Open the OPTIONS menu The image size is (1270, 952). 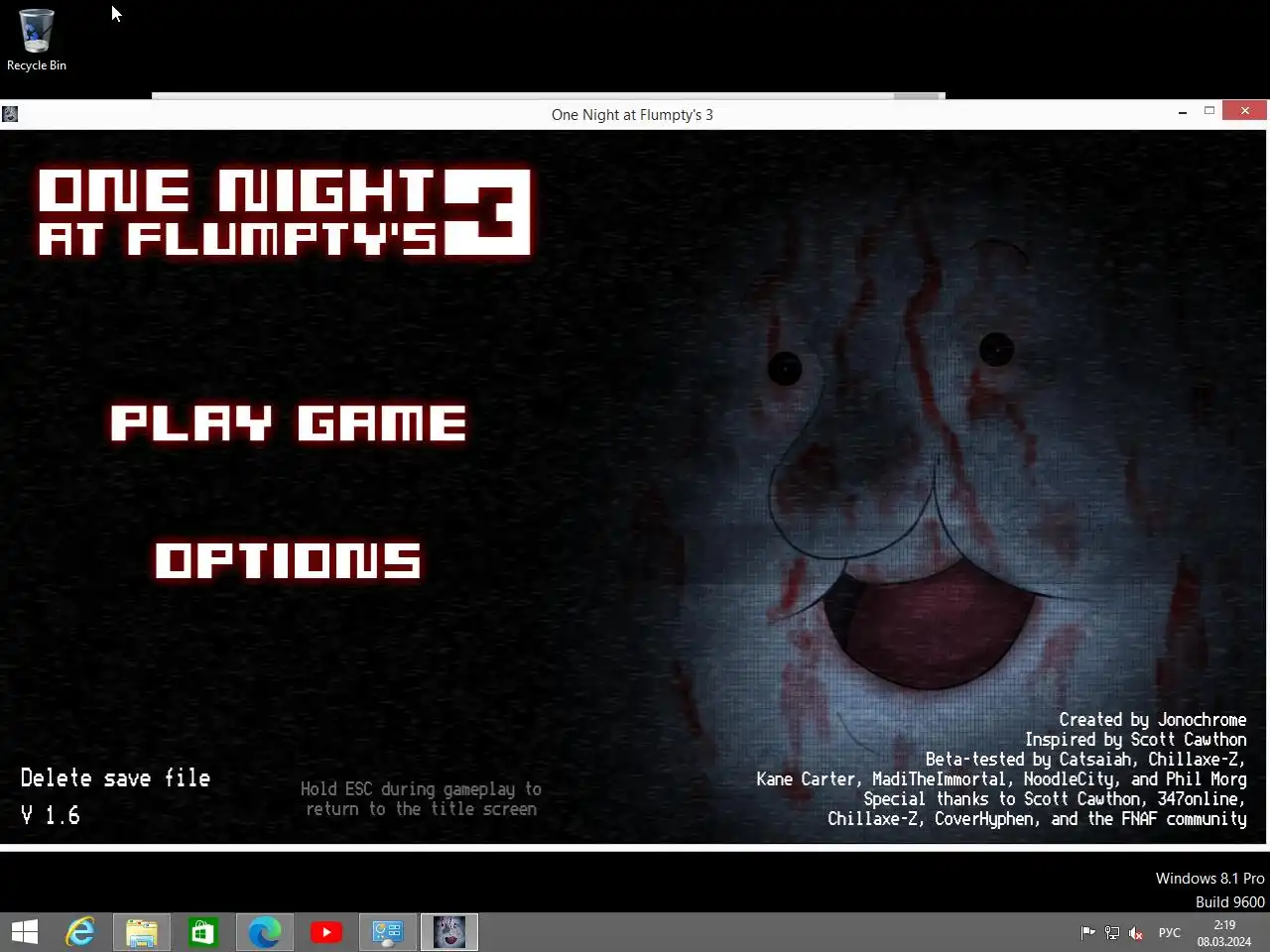(x=288, y=560)
